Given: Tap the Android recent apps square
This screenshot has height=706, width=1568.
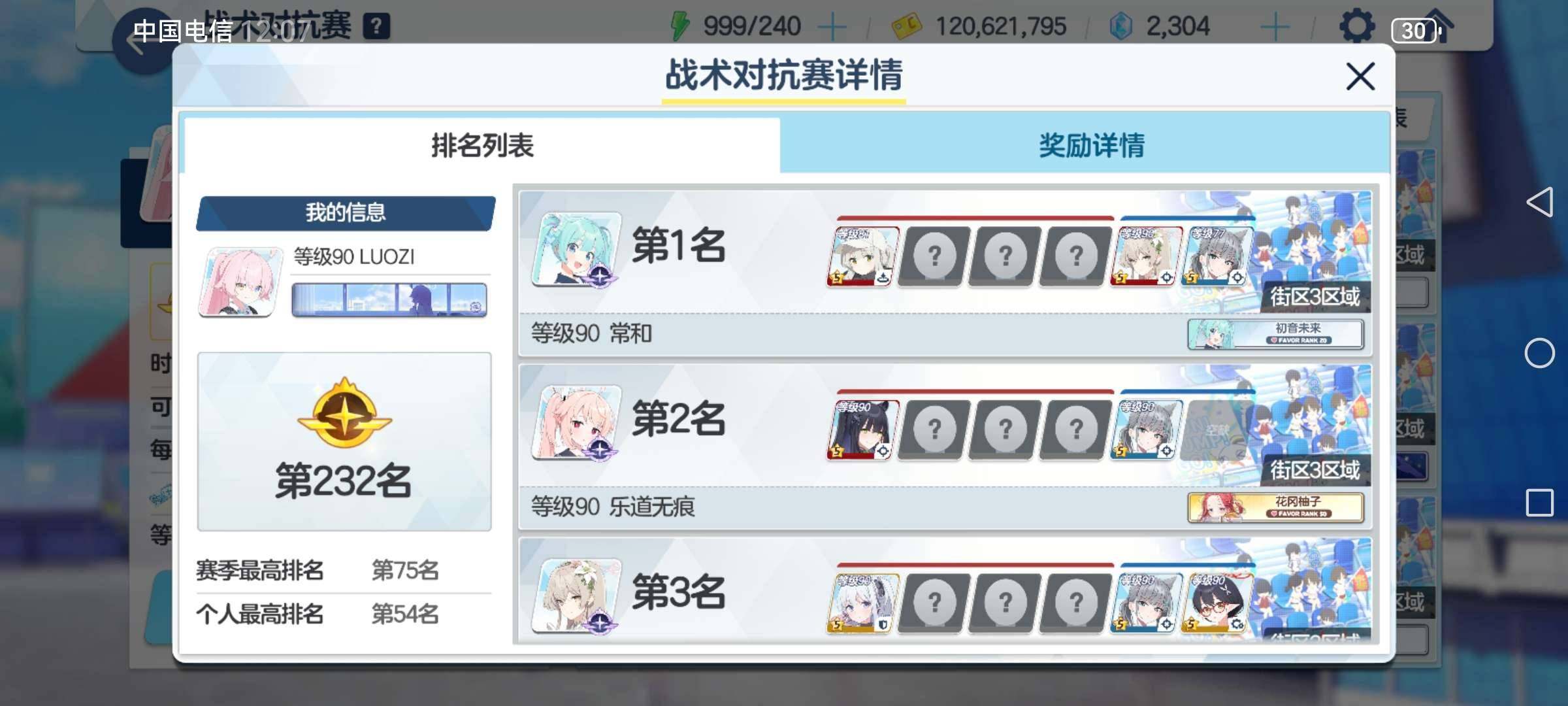Looking at the screenshot, I should [1539, 503].
